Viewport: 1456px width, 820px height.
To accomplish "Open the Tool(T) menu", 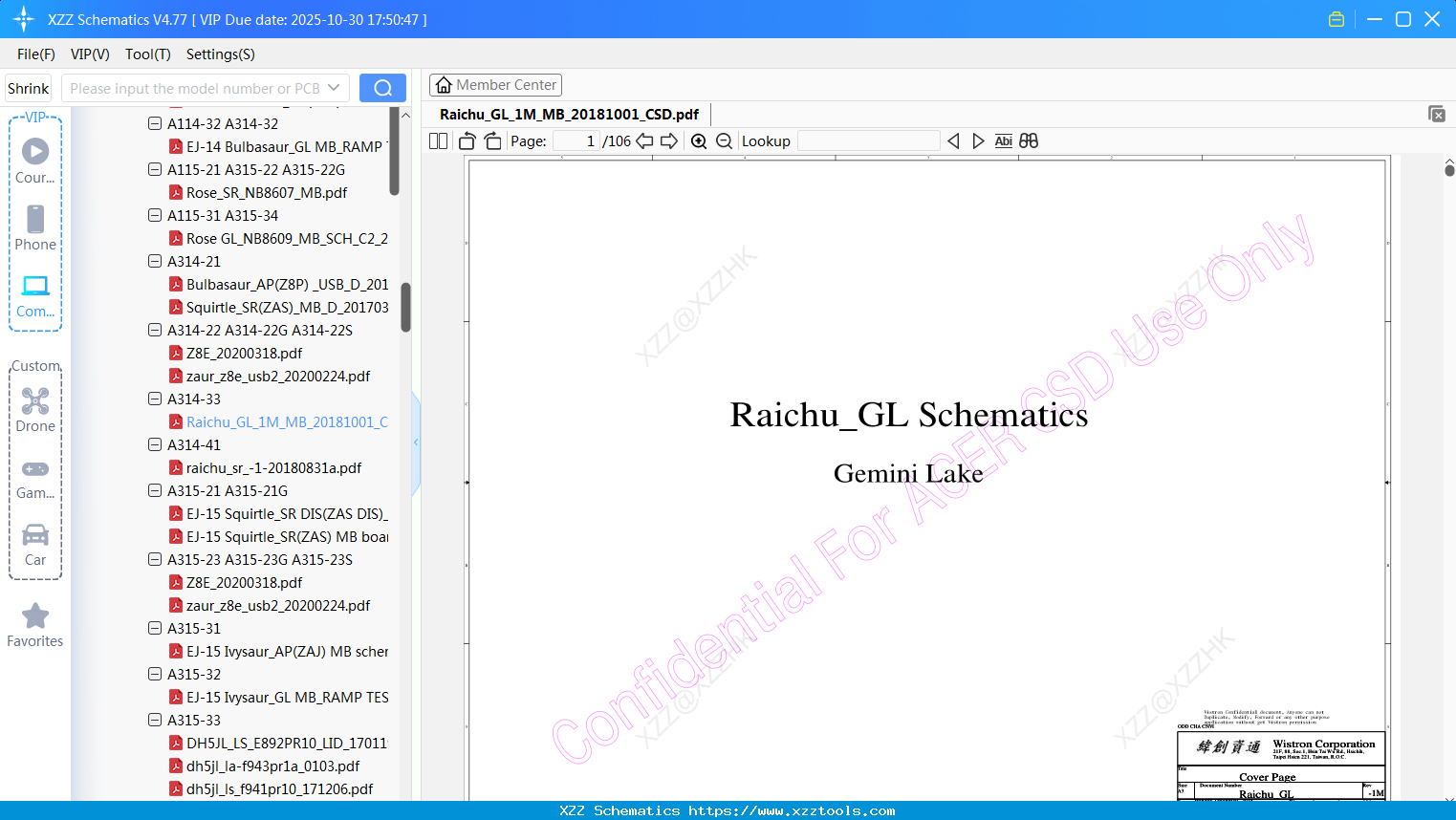I will (x=148, y=54).
